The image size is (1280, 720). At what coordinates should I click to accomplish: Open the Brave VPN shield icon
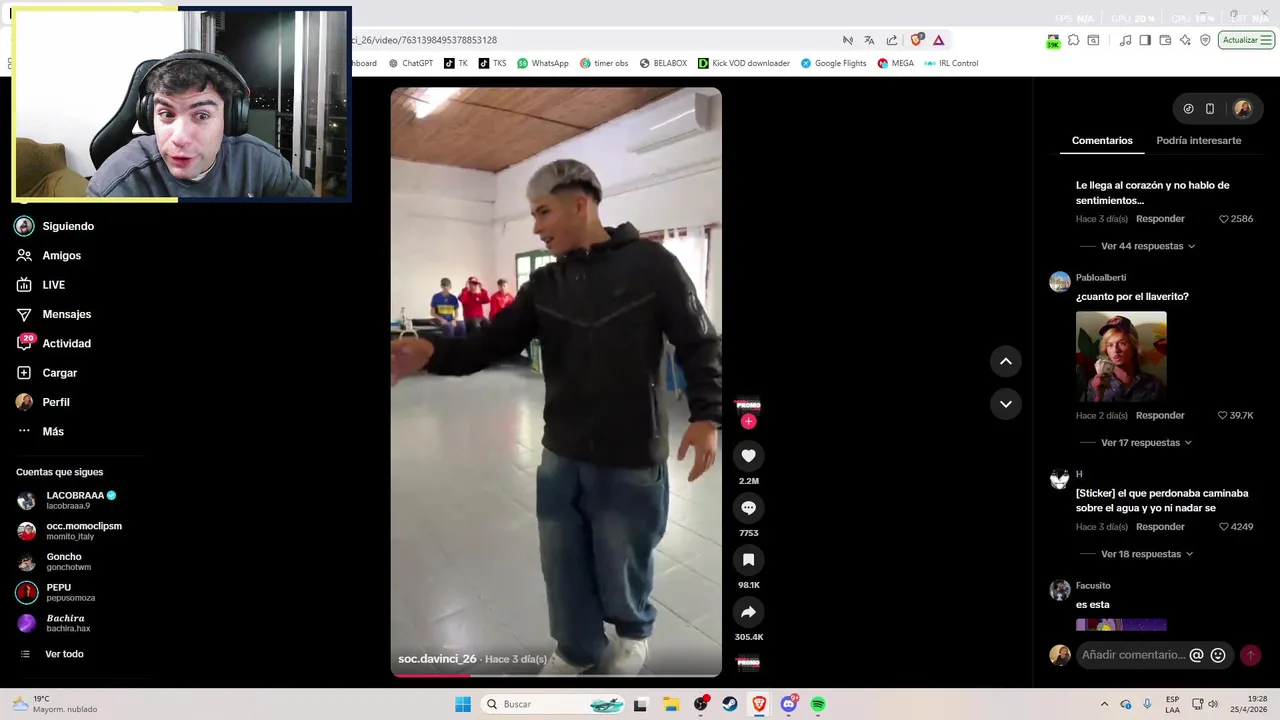coord(1205,40)
